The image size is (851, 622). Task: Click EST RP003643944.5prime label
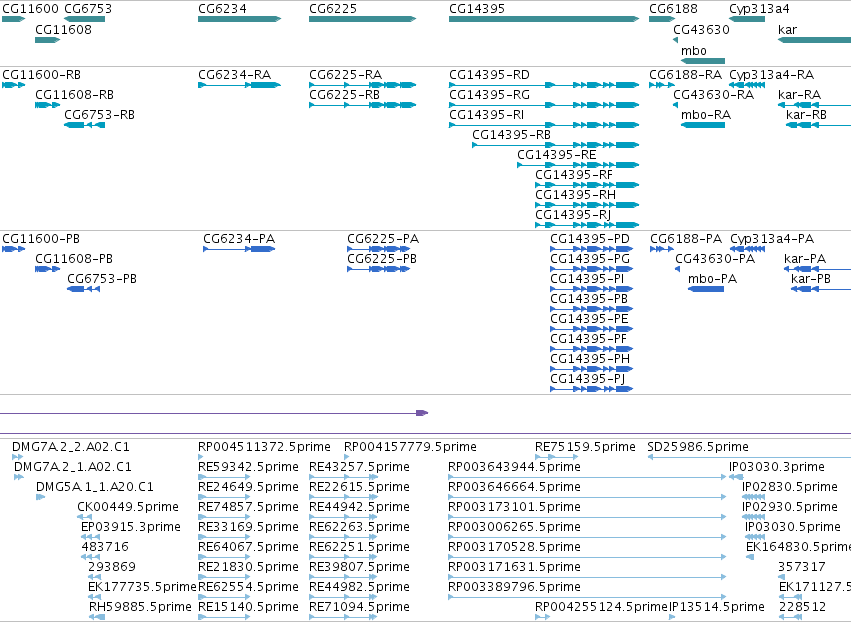[x=515, y=467]
